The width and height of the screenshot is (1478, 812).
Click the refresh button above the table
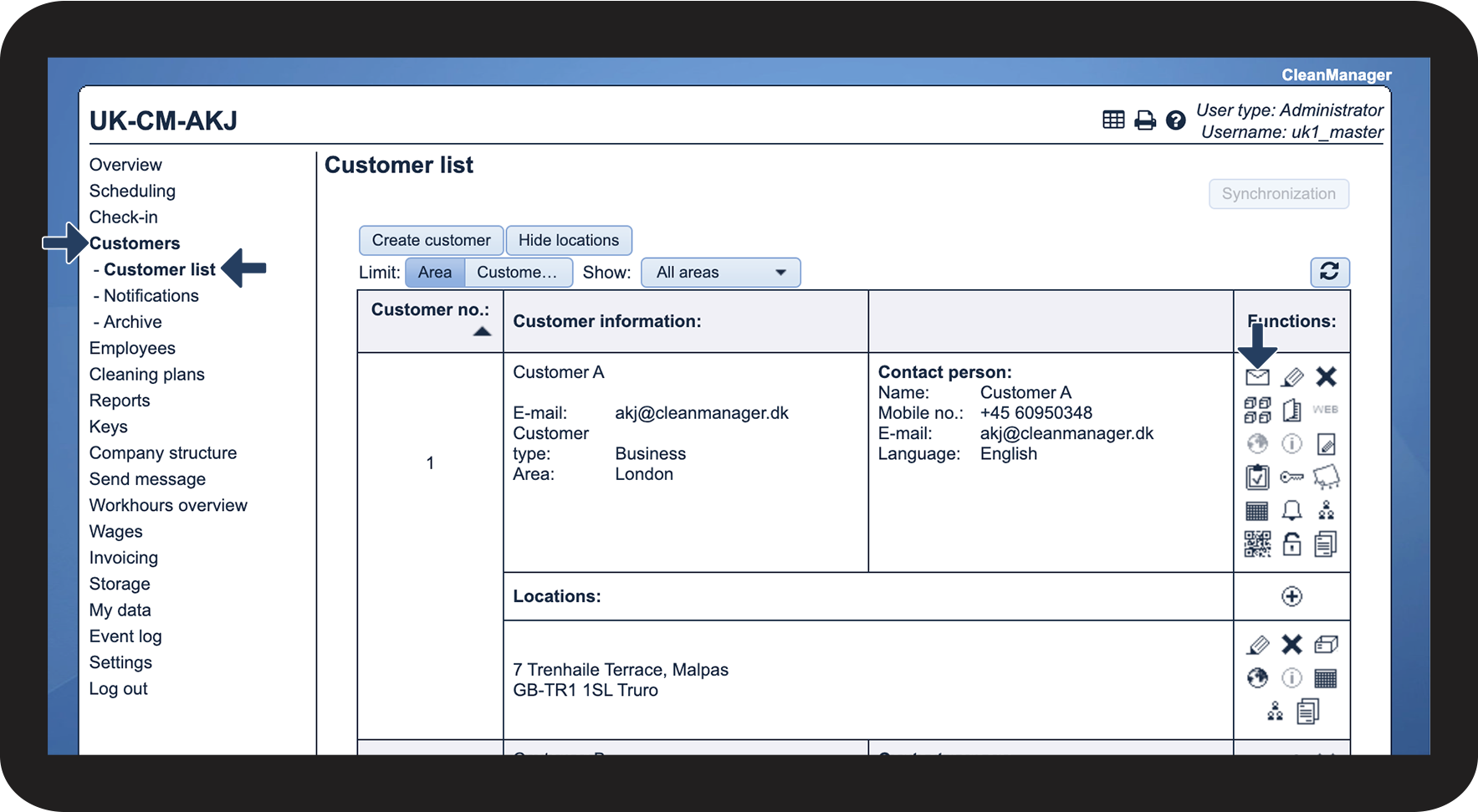coord(1329,272)
